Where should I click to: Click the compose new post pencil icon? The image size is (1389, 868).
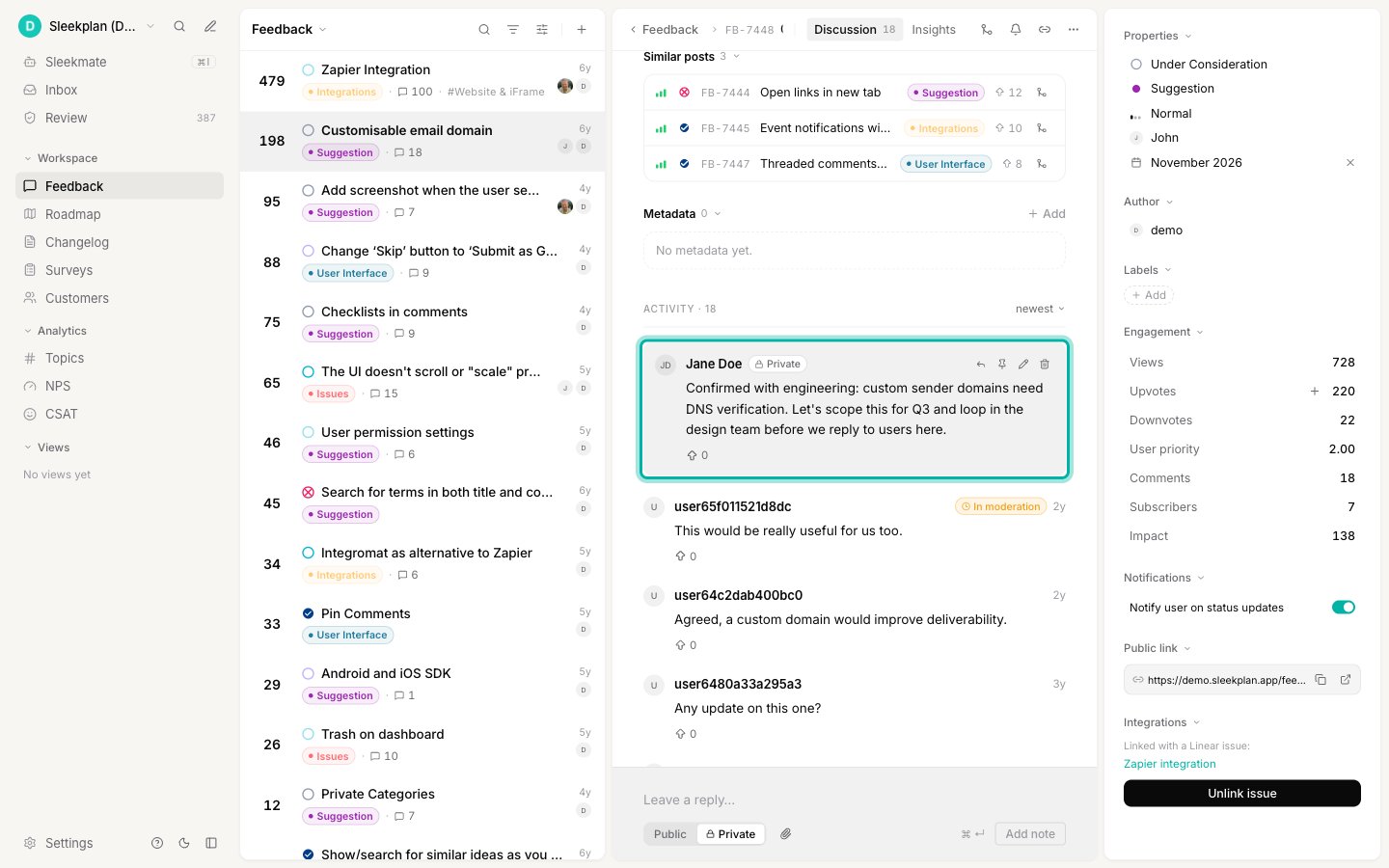coord(210,26)
